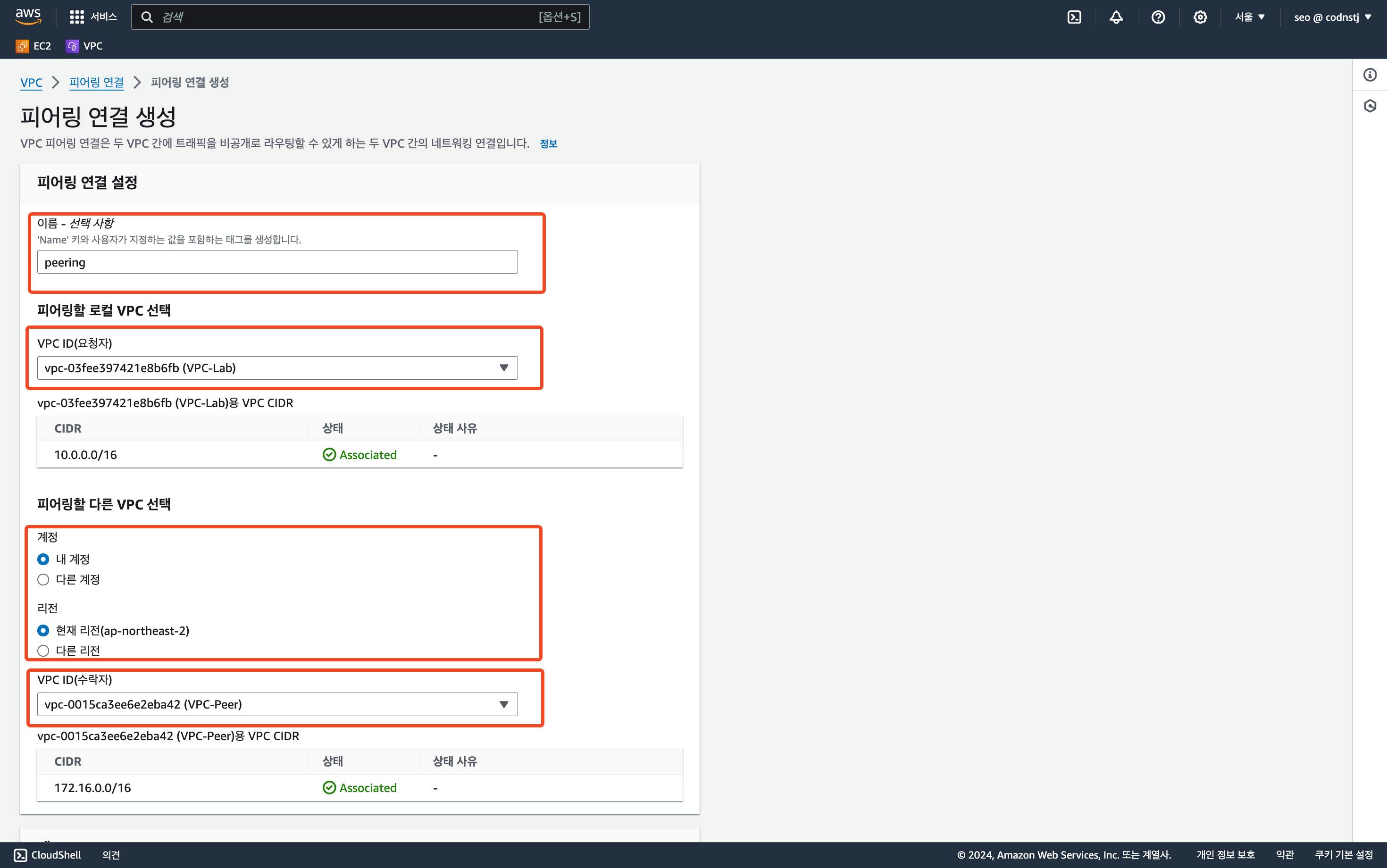Select the 다른 리전 radio button
Viewport: 1387px width, 868px height.
pyautogui.click(x=43, y=651)
